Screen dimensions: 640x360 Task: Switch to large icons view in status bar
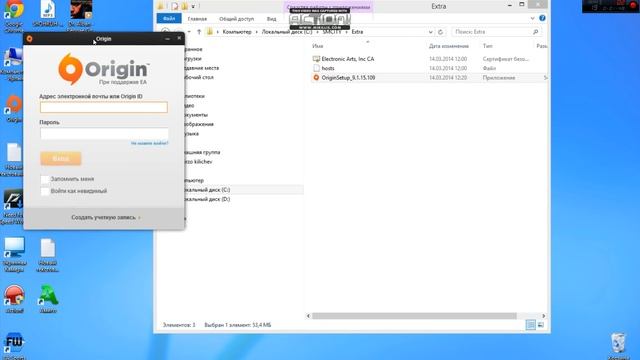coord(541,325)
